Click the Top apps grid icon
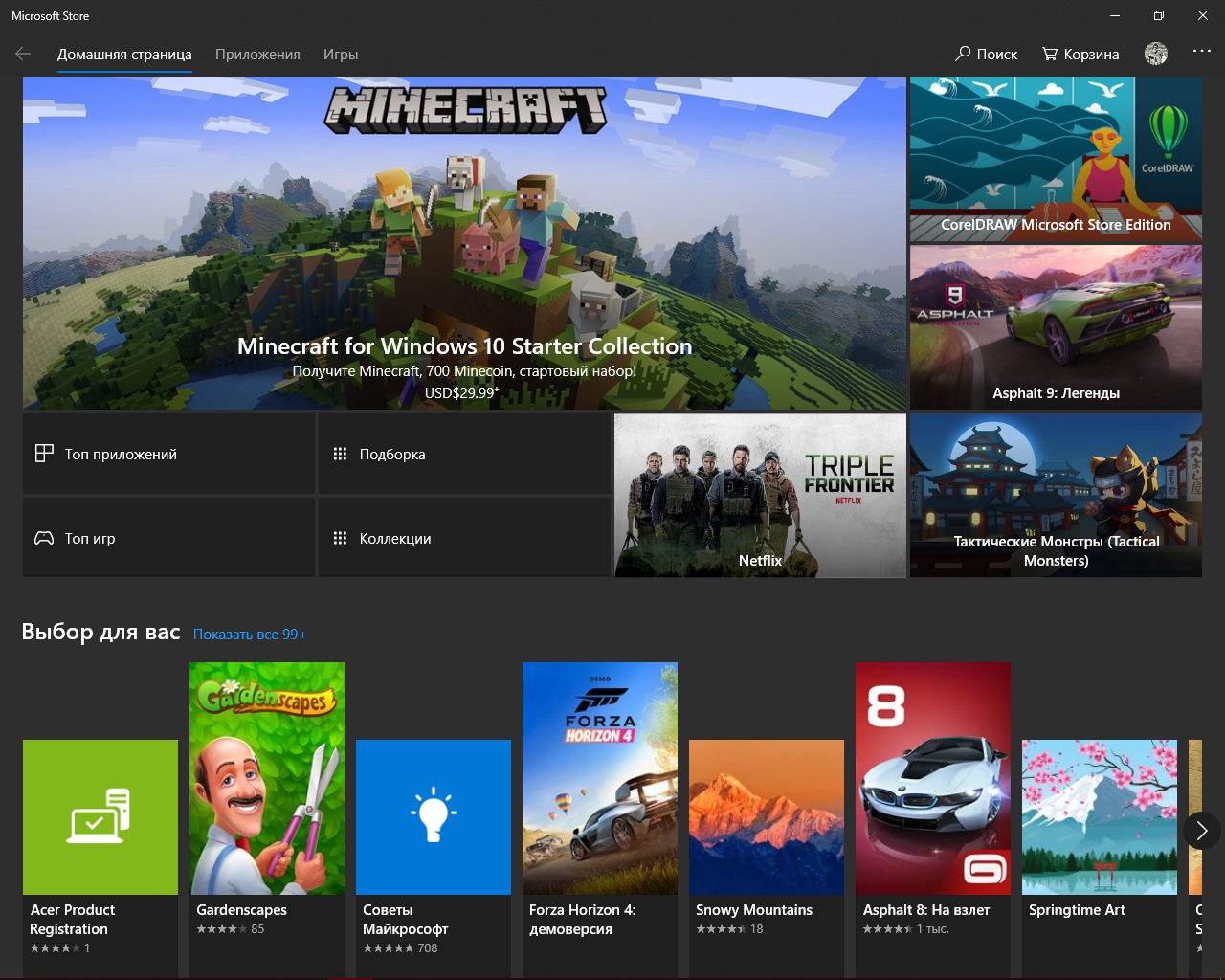This screenshot has height=980, width=1225. point(44,454)
